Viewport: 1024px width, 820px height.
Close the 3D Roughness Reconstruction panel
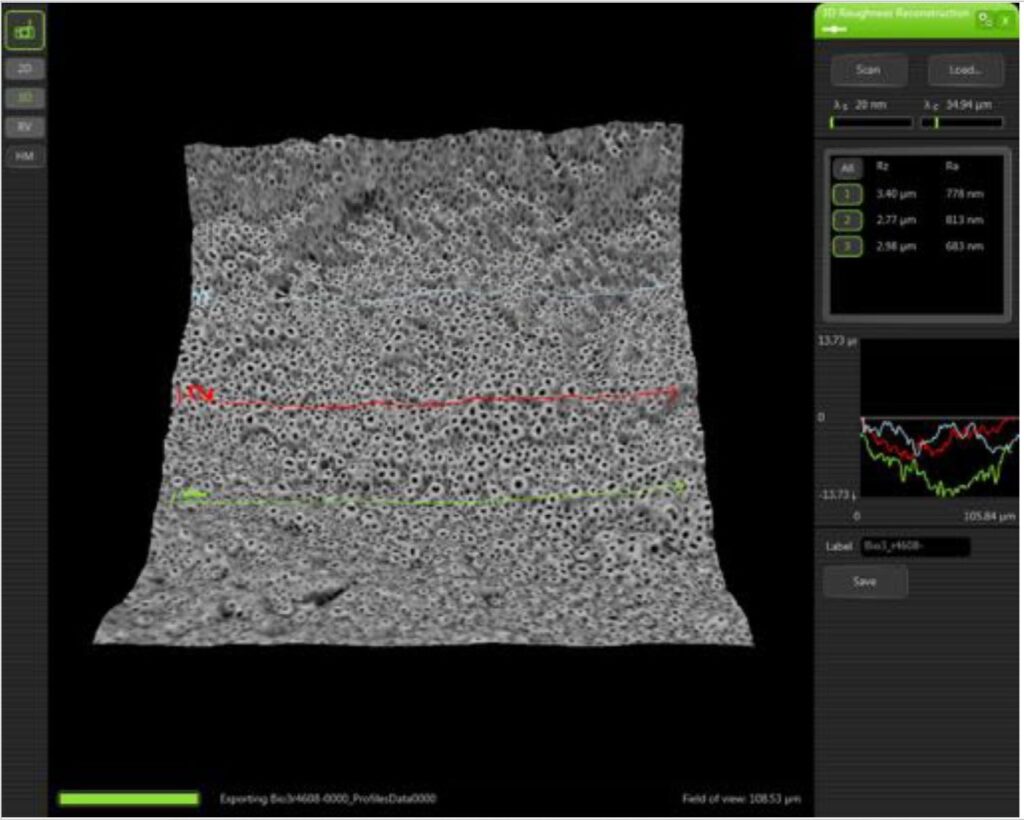pos(1003,19)
